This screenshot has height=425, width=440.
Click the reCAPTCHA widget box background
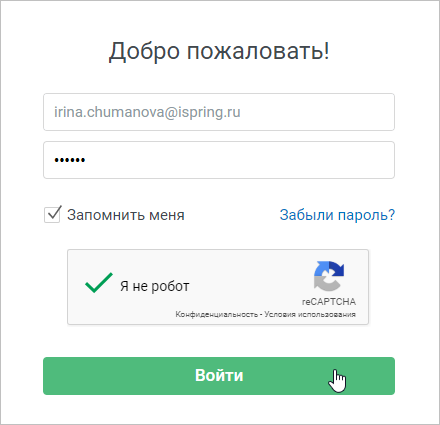pos(218,287)
